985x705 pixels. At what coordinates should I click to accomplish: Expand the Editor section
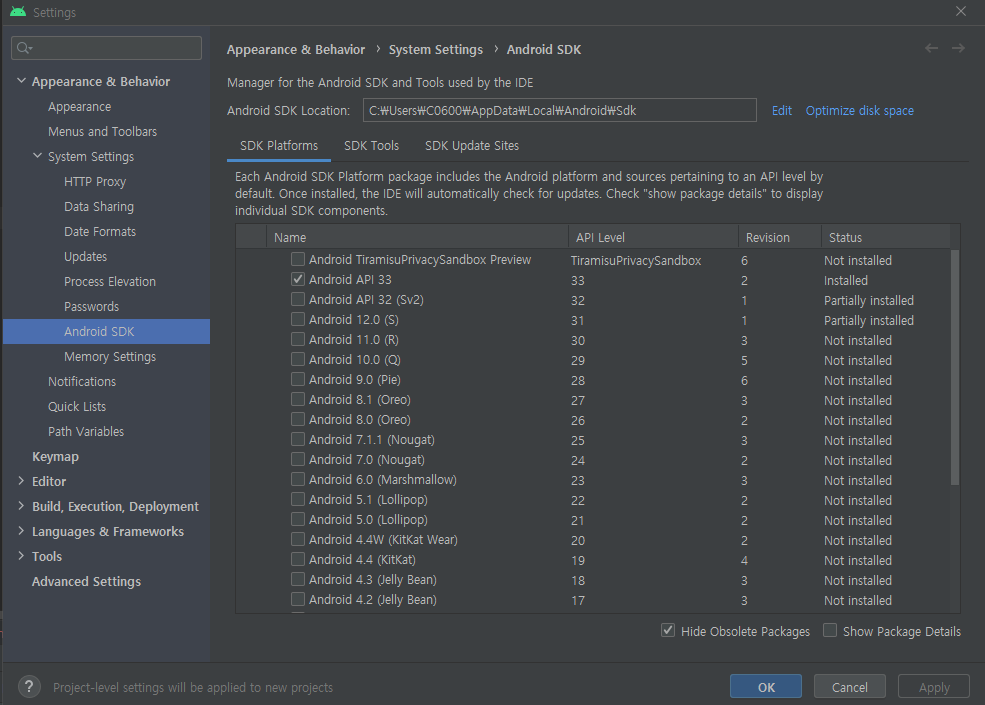(21, 481)
